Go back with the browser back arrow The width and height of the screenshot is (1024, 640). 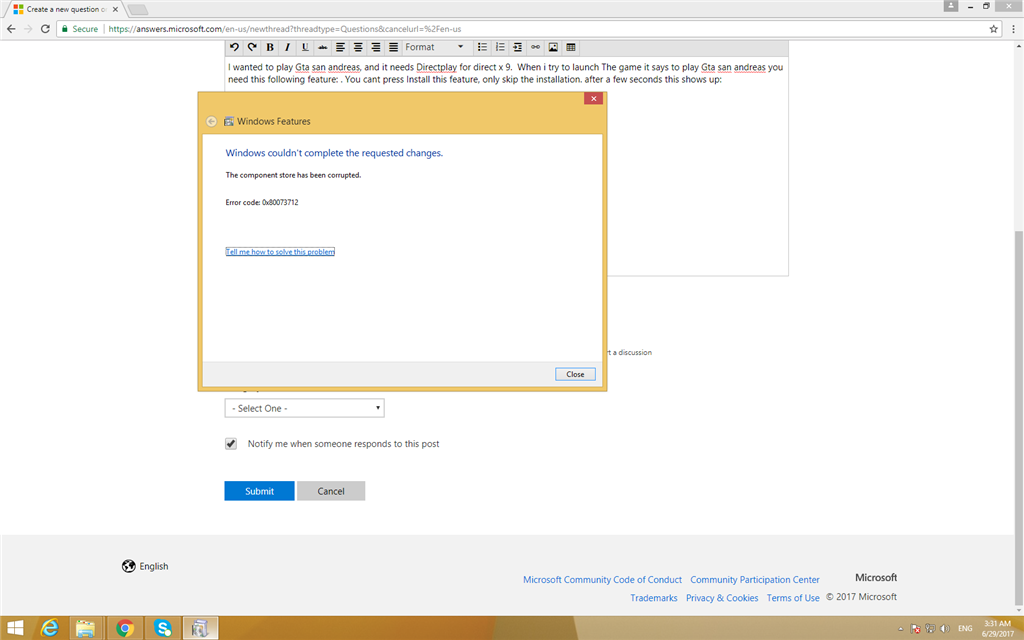[11, 29]
